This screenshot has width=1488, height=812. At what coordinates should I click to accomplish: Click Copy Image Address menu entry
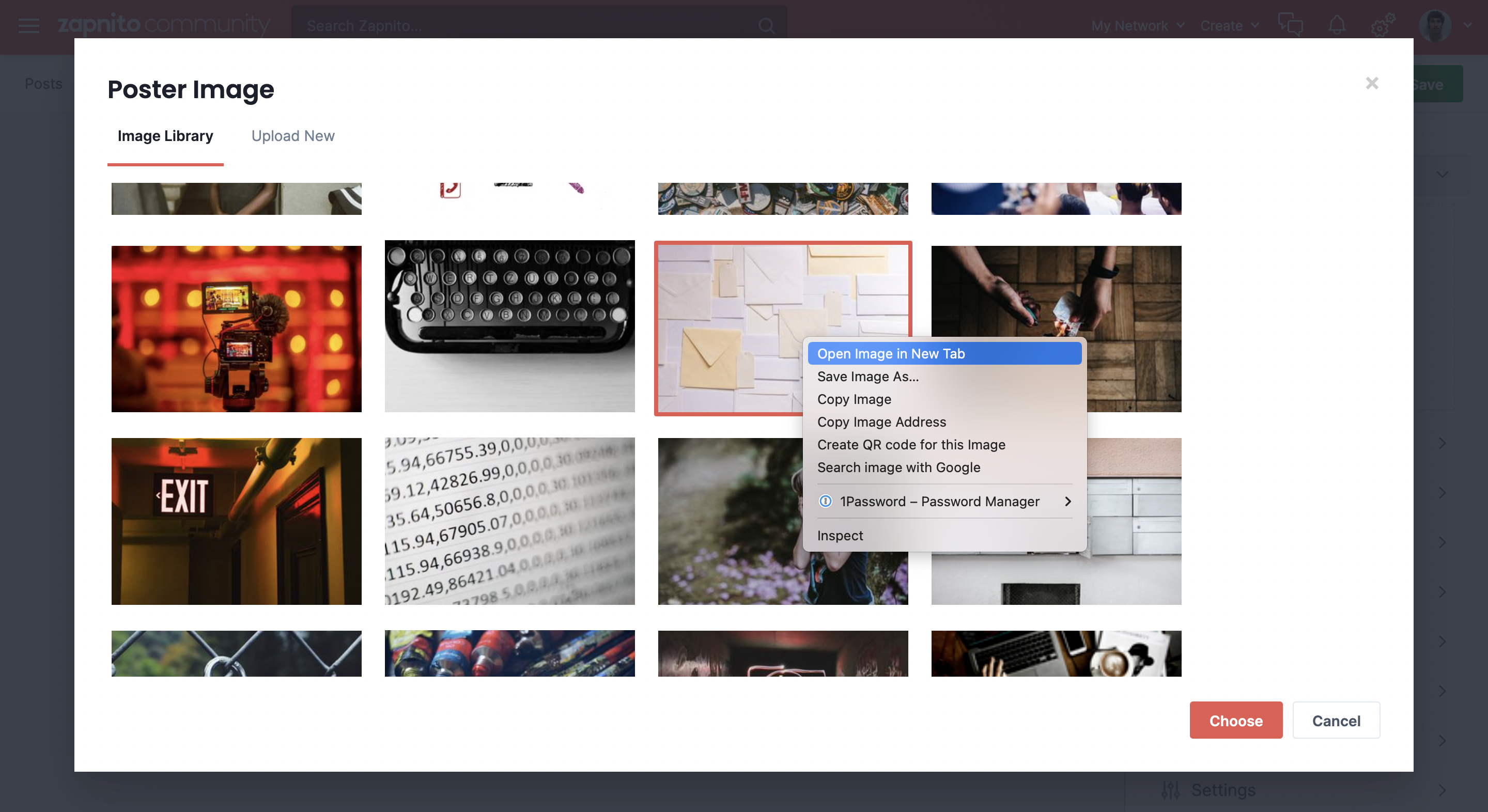pos(881,421)
